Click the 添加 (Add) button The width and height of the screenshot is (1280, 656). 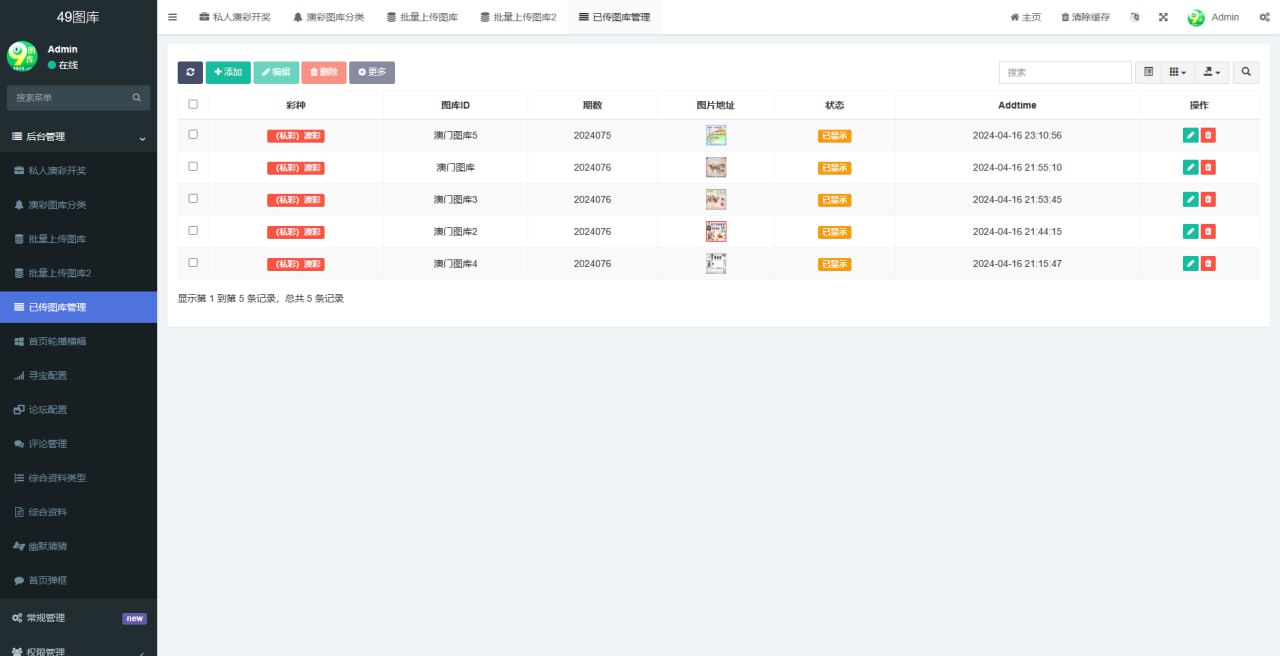(x=229, y=72)
